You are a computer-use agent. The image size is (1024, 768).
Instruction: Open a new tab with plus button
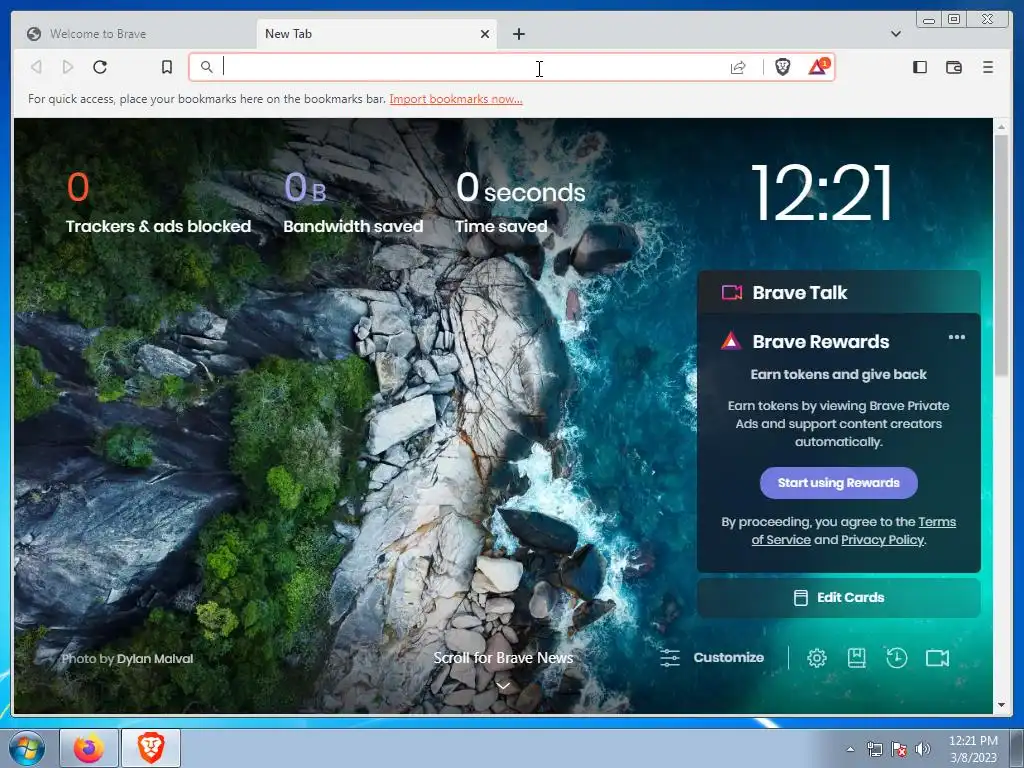(x=519, y=34)
